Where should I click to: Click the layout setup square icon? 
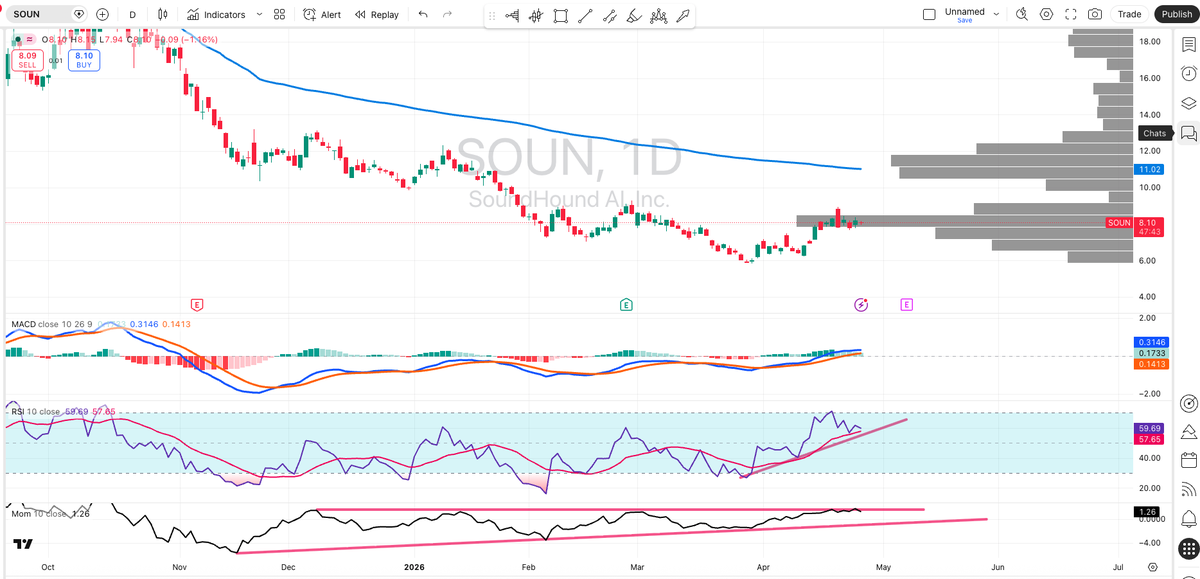[929, 14]
